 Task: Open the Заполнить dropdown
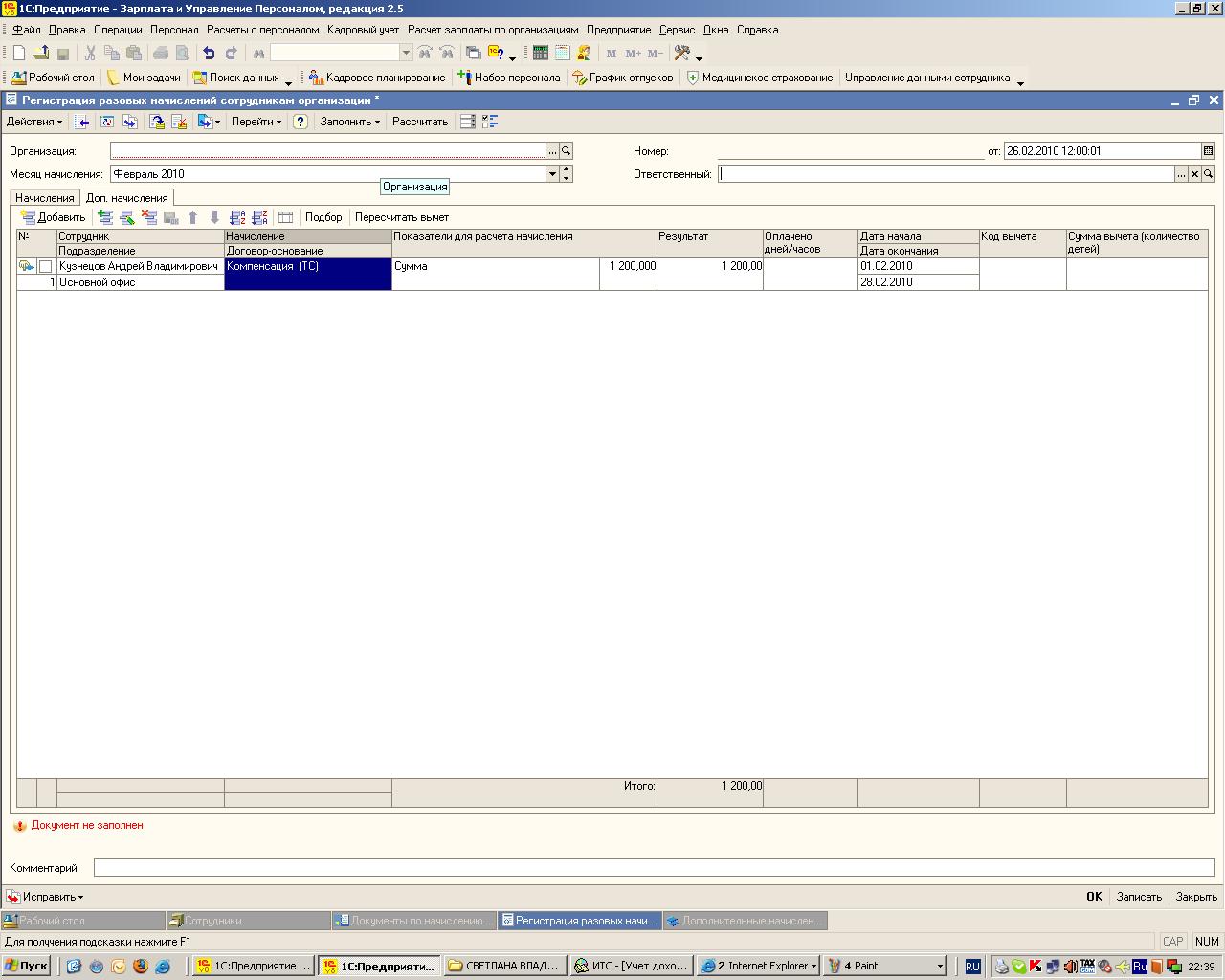(x=349, y=122)
